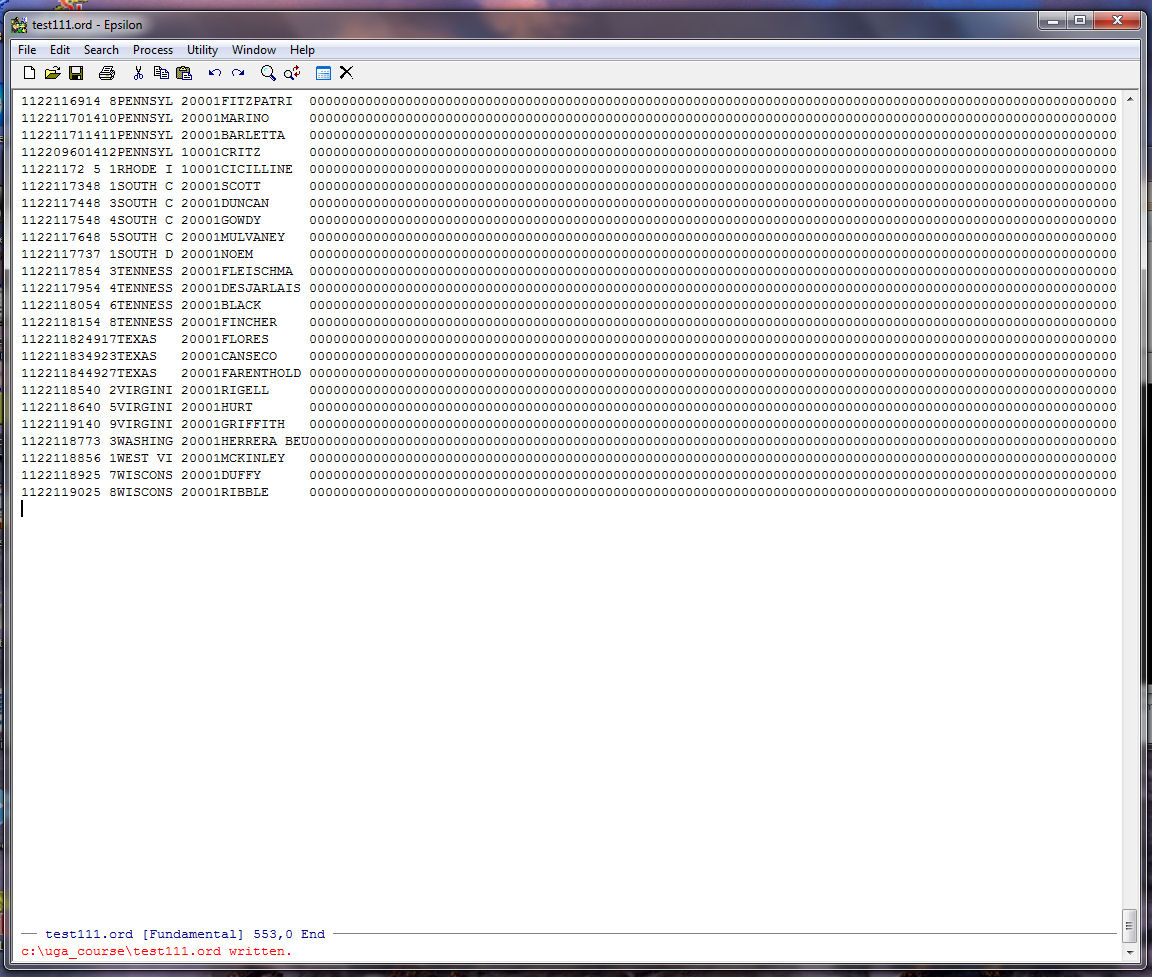Save the file using the floppy disk icon

coord(76,73)
